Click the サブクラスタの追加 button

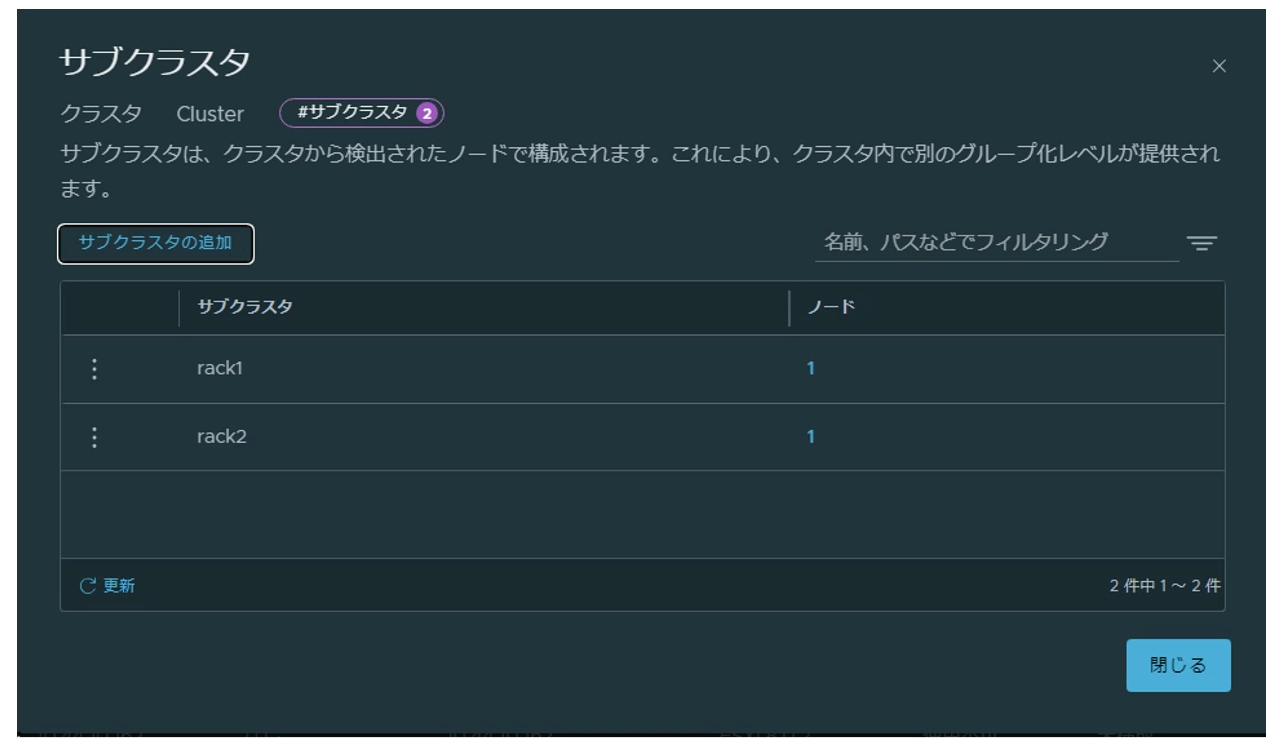[155, 243]
